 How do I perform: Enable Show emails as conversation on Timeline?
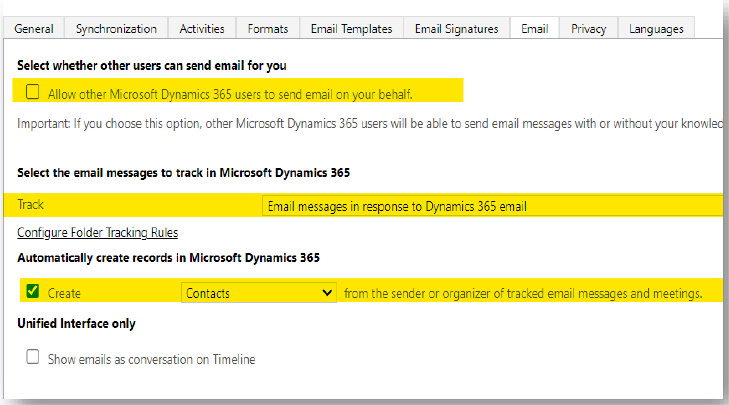click(33, 357)
